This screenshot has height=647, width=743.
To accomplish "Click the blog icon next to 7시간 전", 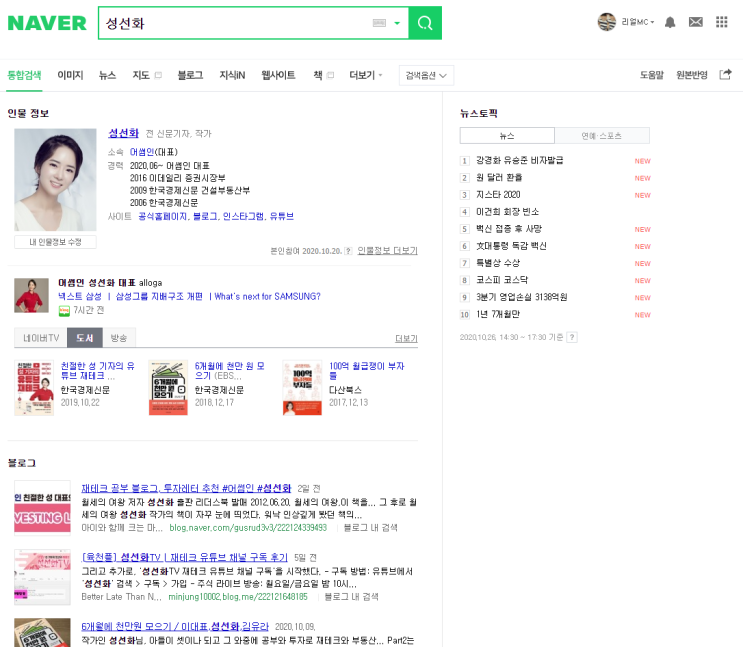I will [64, 310].
